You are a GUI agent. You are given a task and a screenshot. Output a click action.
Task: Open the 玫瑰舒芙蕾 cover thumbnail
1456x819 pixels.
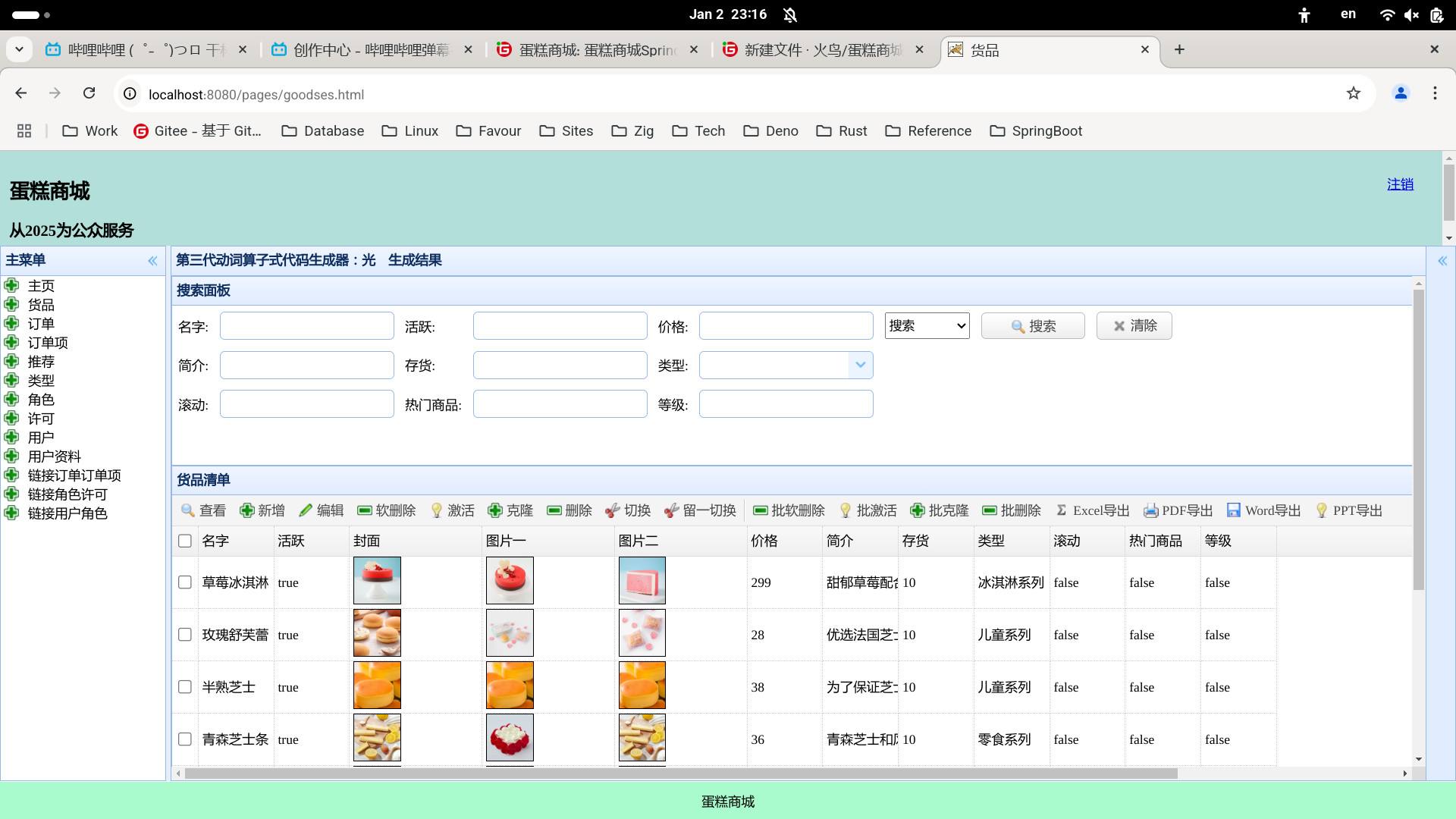[377, 632]
